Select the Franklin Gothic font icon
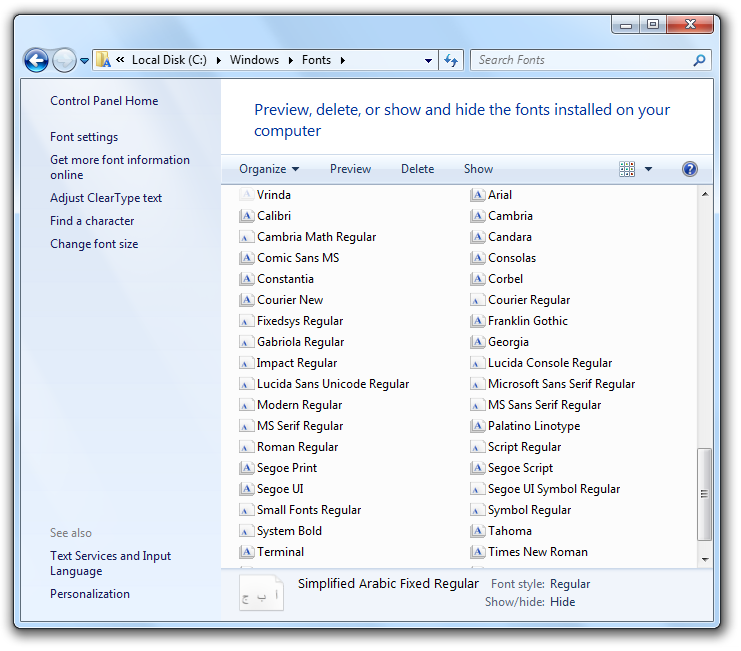This screenshot has width=741, height=651. pyautogui.click(x=477, y=321)
